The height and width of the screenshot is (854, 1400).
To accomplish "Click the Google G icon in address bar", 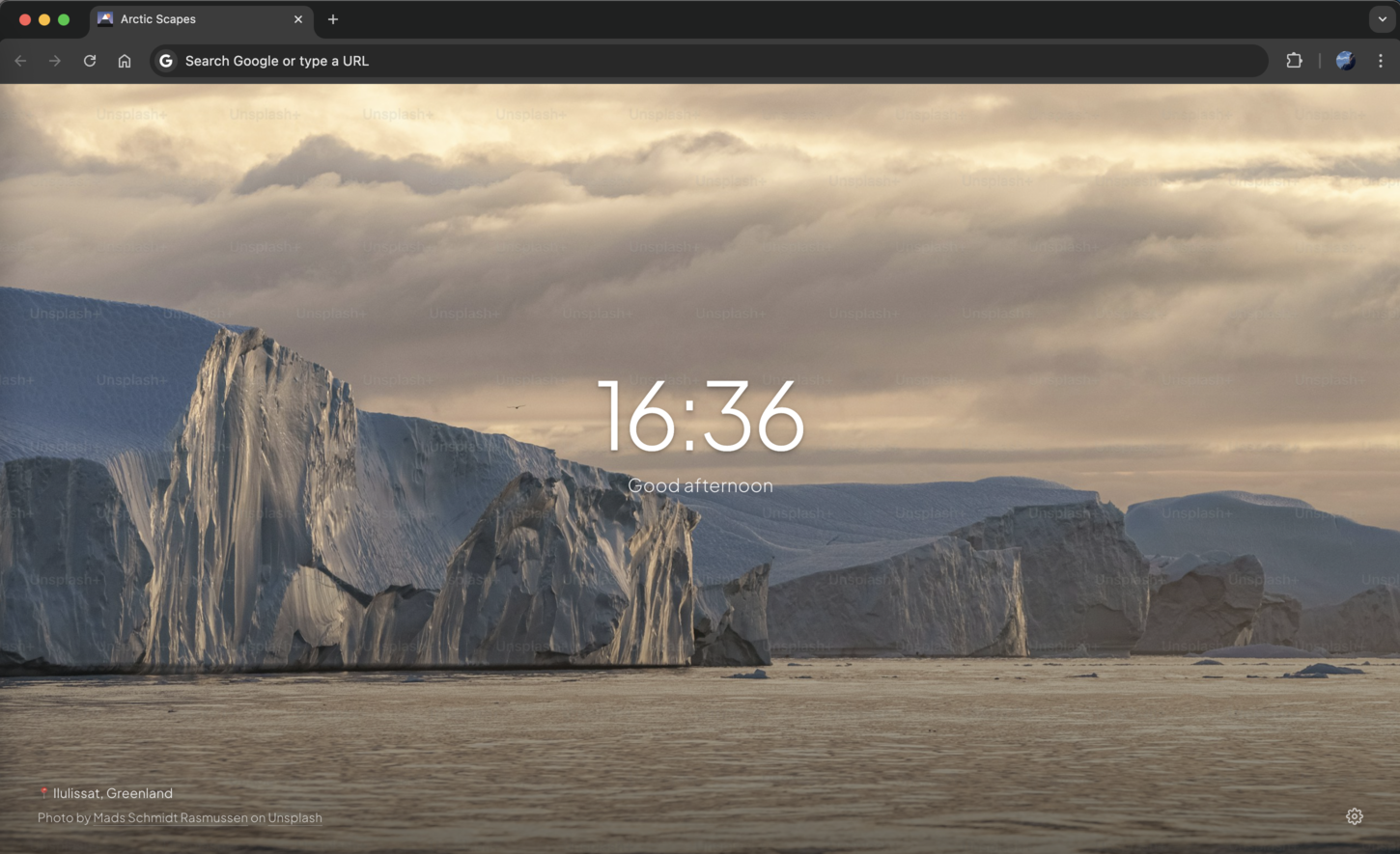I will point(166,61).
